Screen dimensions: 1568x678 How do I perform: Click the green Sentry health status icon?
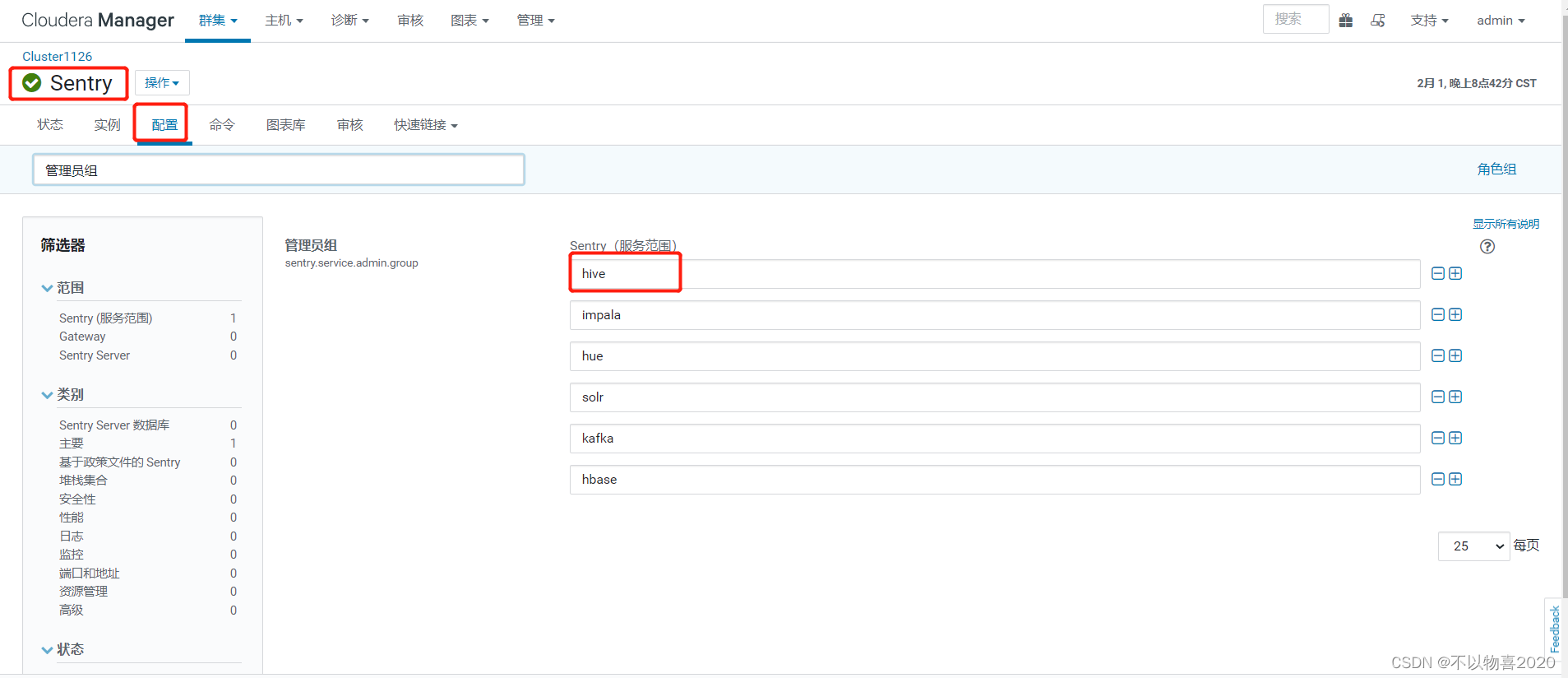click(x=32, y=82)
